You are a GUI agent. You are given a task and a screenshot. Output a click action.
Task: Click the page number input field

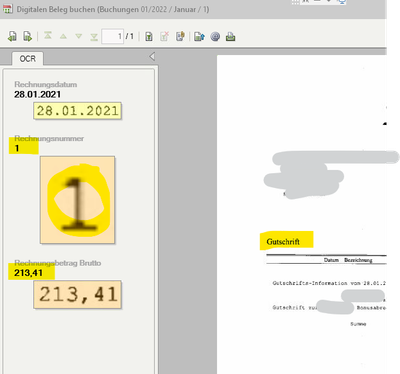tap(113, 36)
